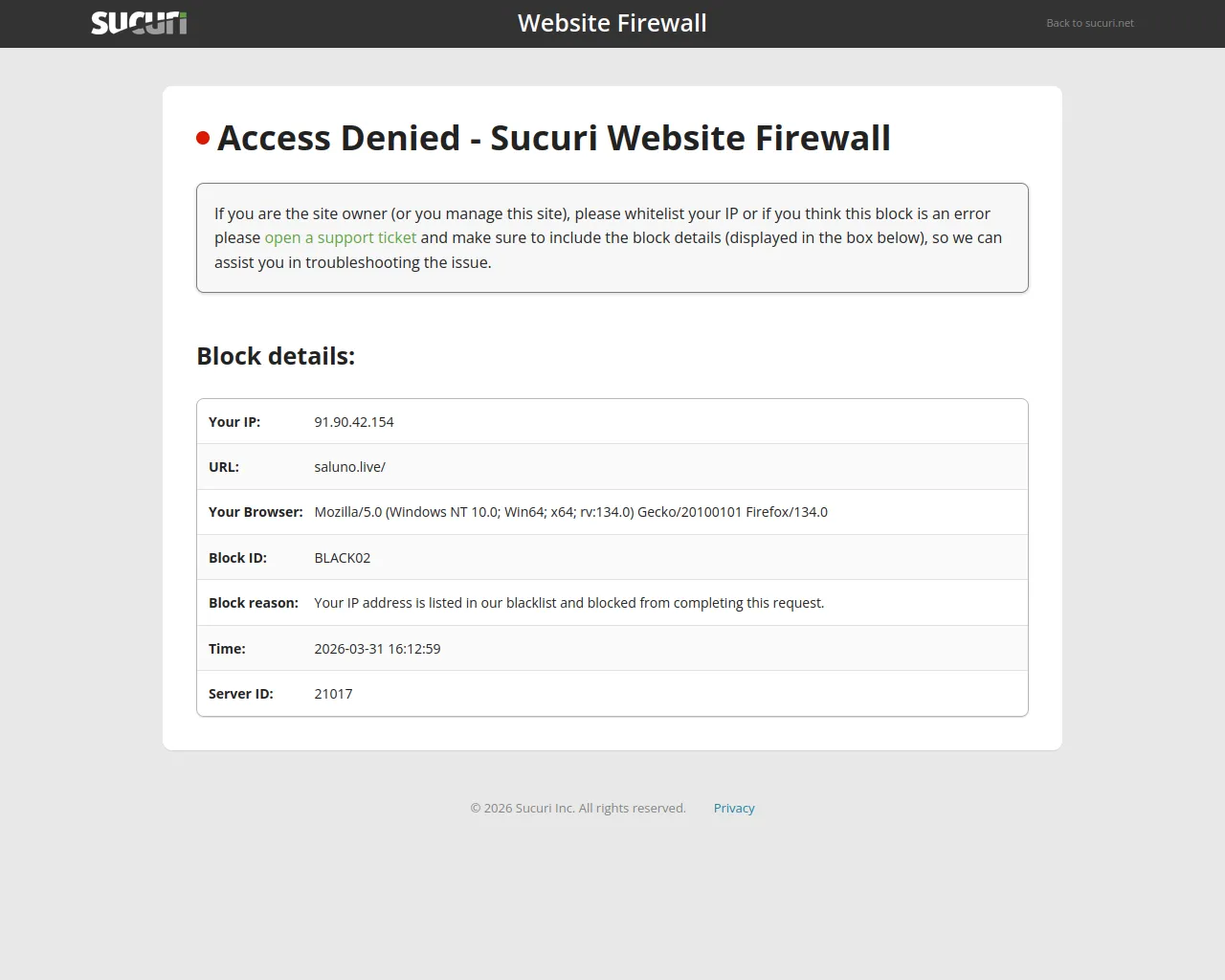The height and width of the screenshot is (980, 1225).
Task: Click the Block reason row label
Action: [x=254, y=603]
